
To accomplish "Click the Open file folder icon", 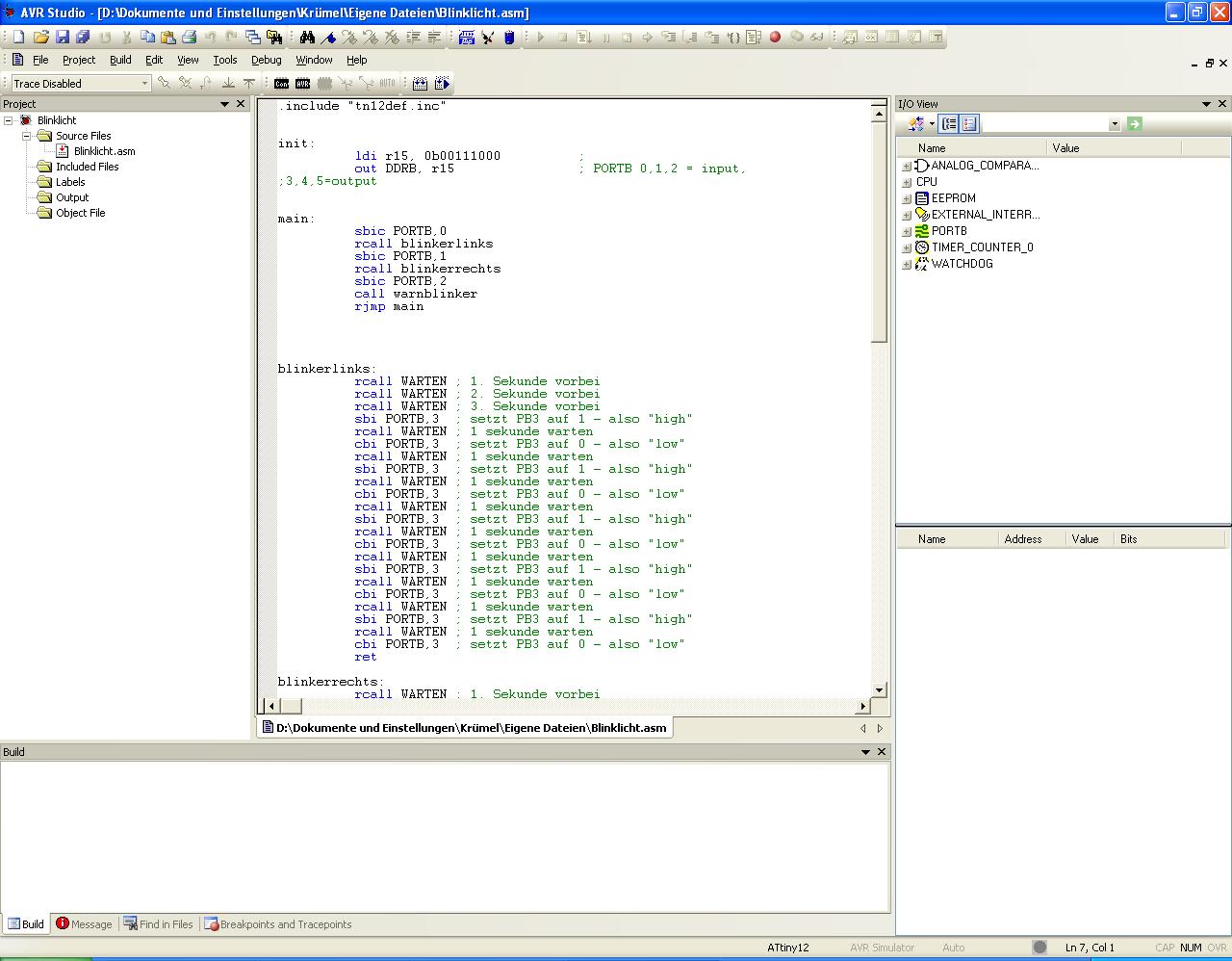I will (40, 38).
